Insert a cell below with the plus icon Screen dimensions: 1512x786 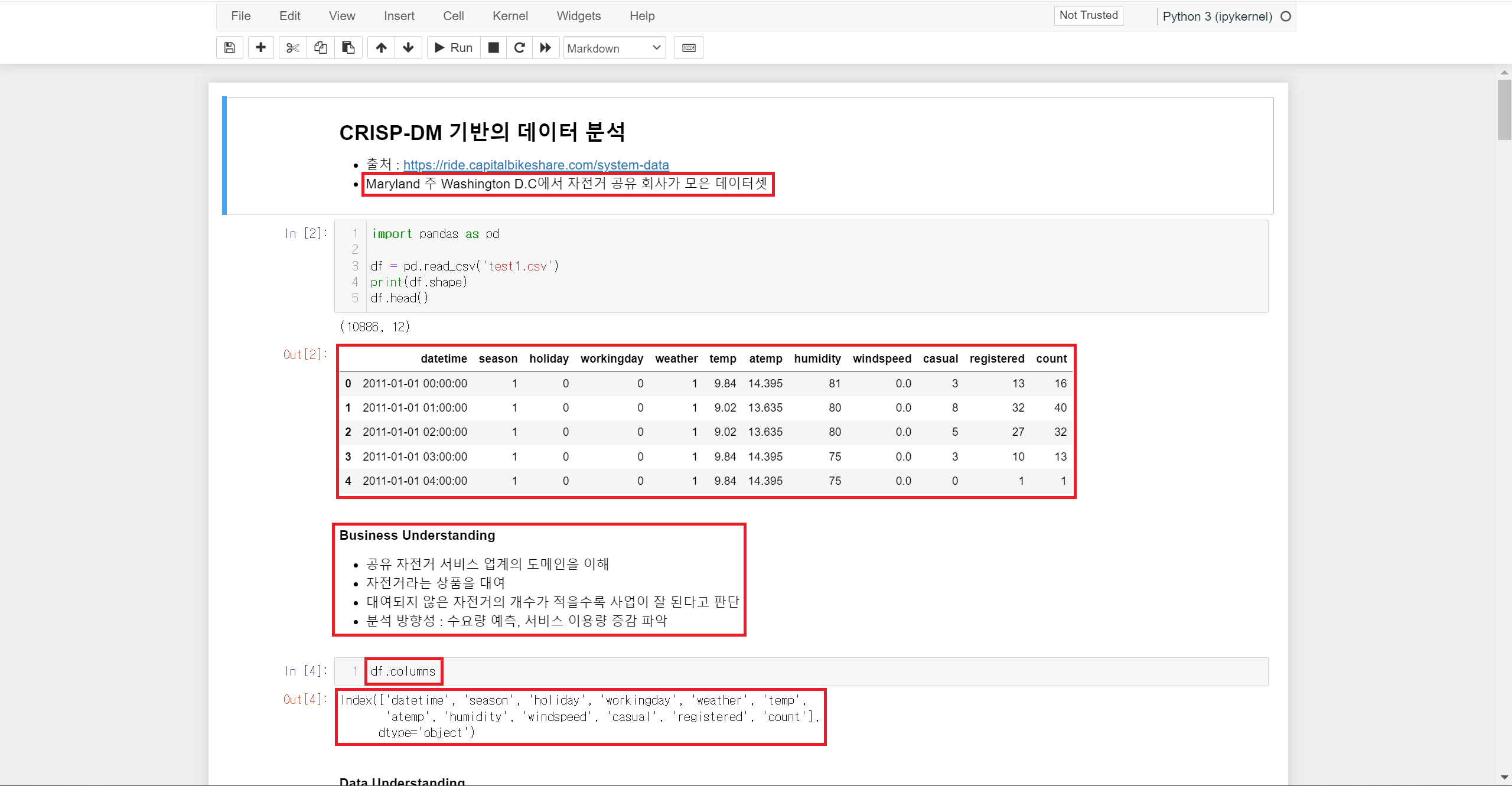(260, 48)
